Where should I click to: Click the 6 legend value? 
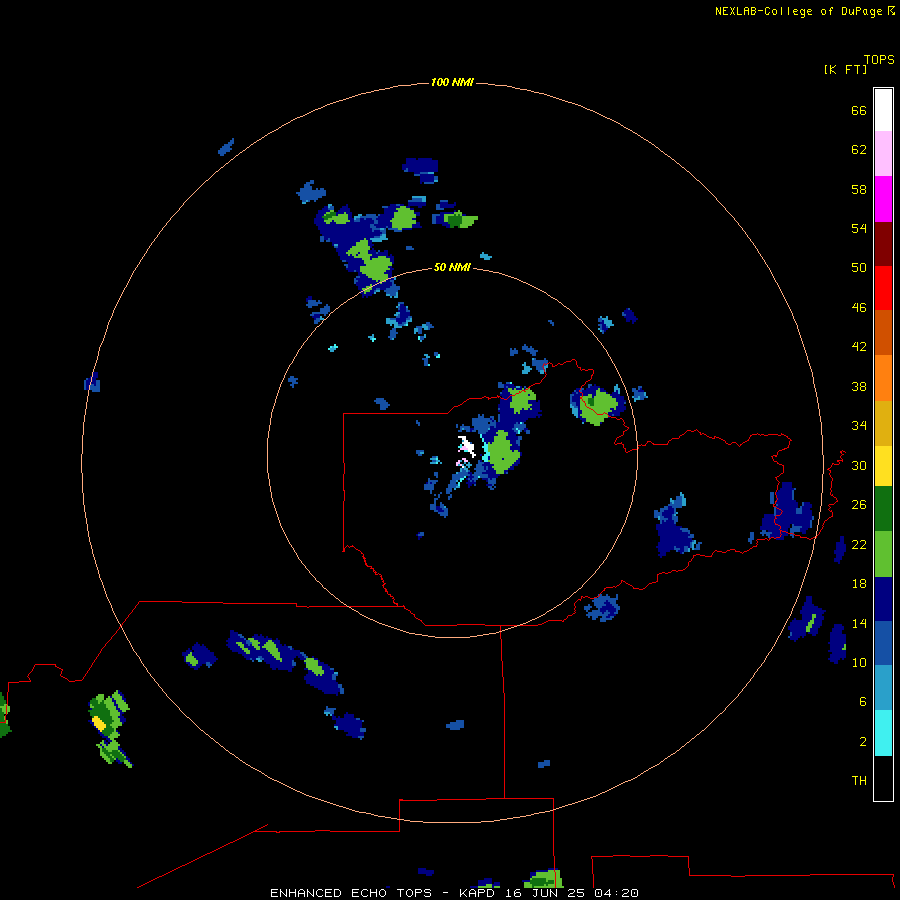tap(863, 702)
